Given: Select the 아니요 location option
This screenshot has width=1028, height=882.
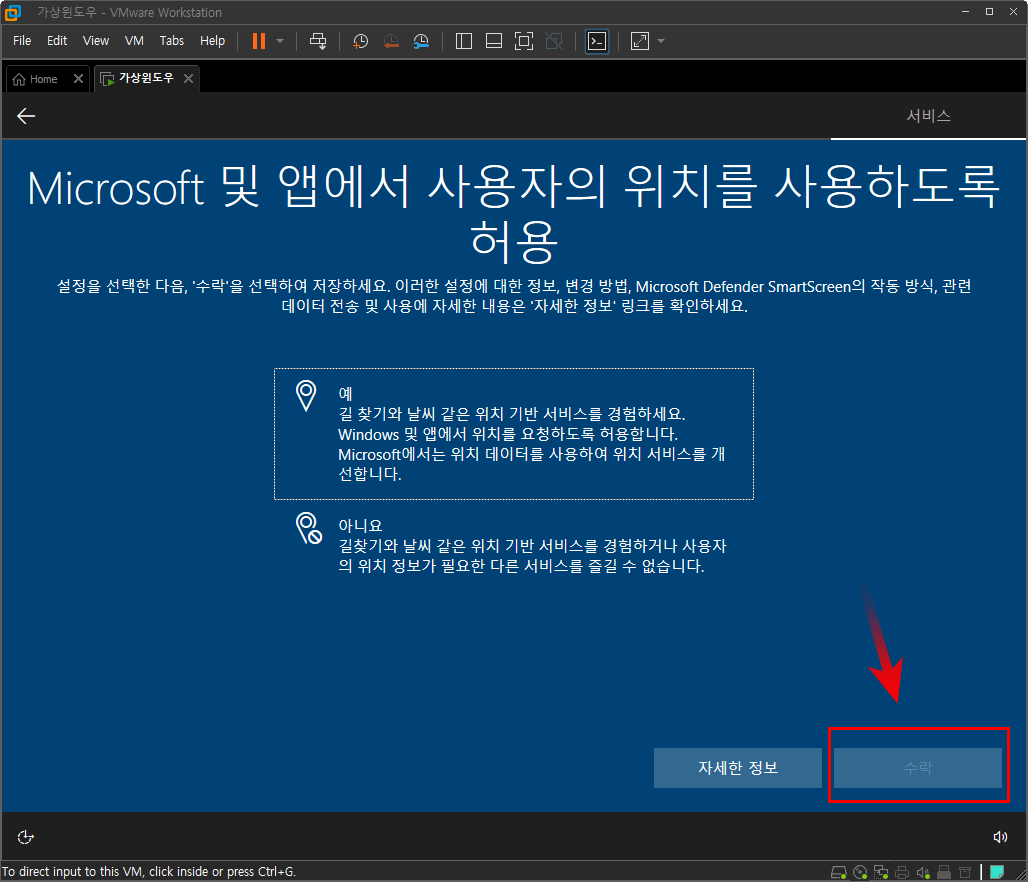Looking at the screenshot, I should coord(513,545).
